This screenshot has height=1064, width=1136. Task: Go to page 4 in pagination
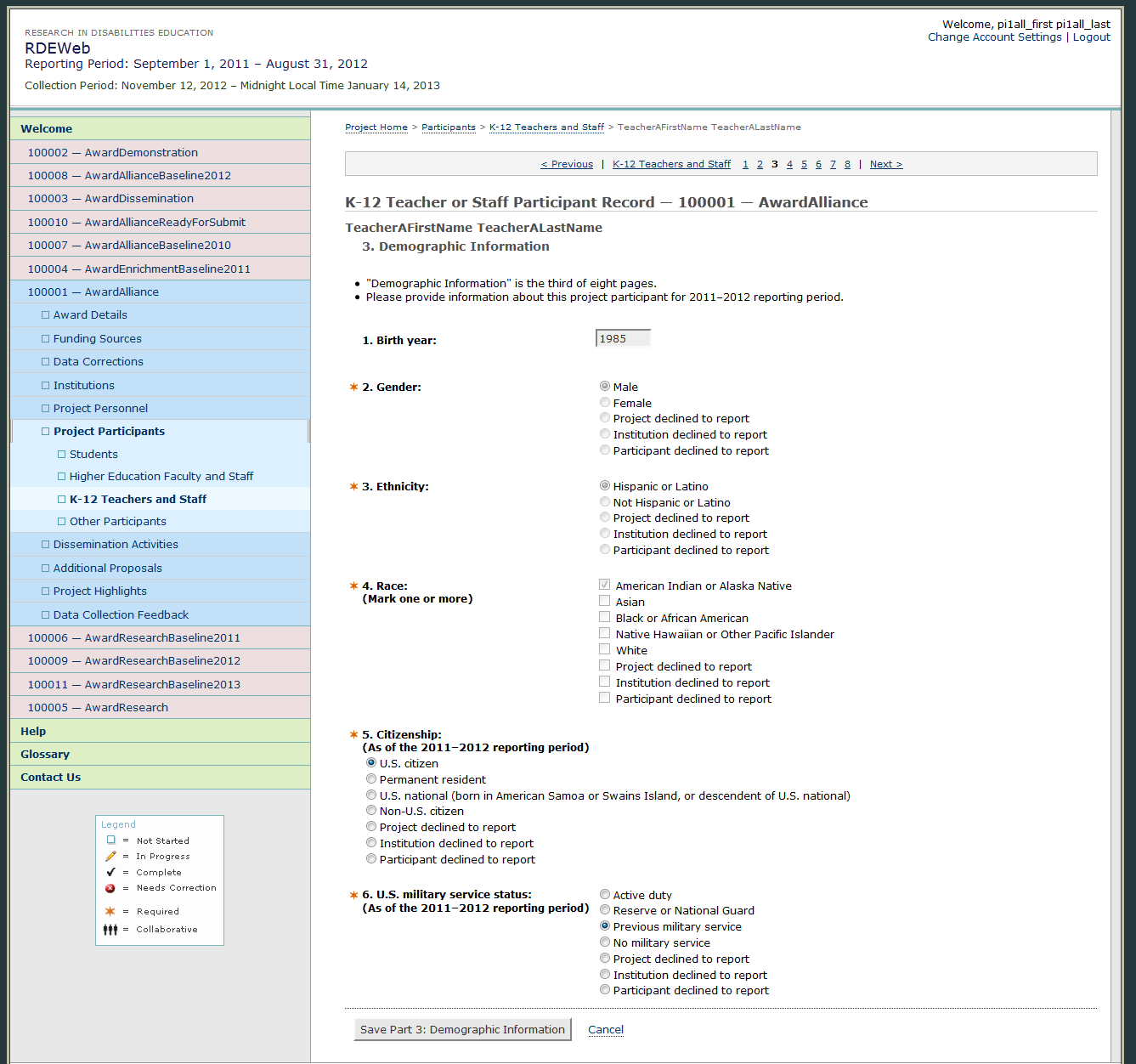[789, 165]
